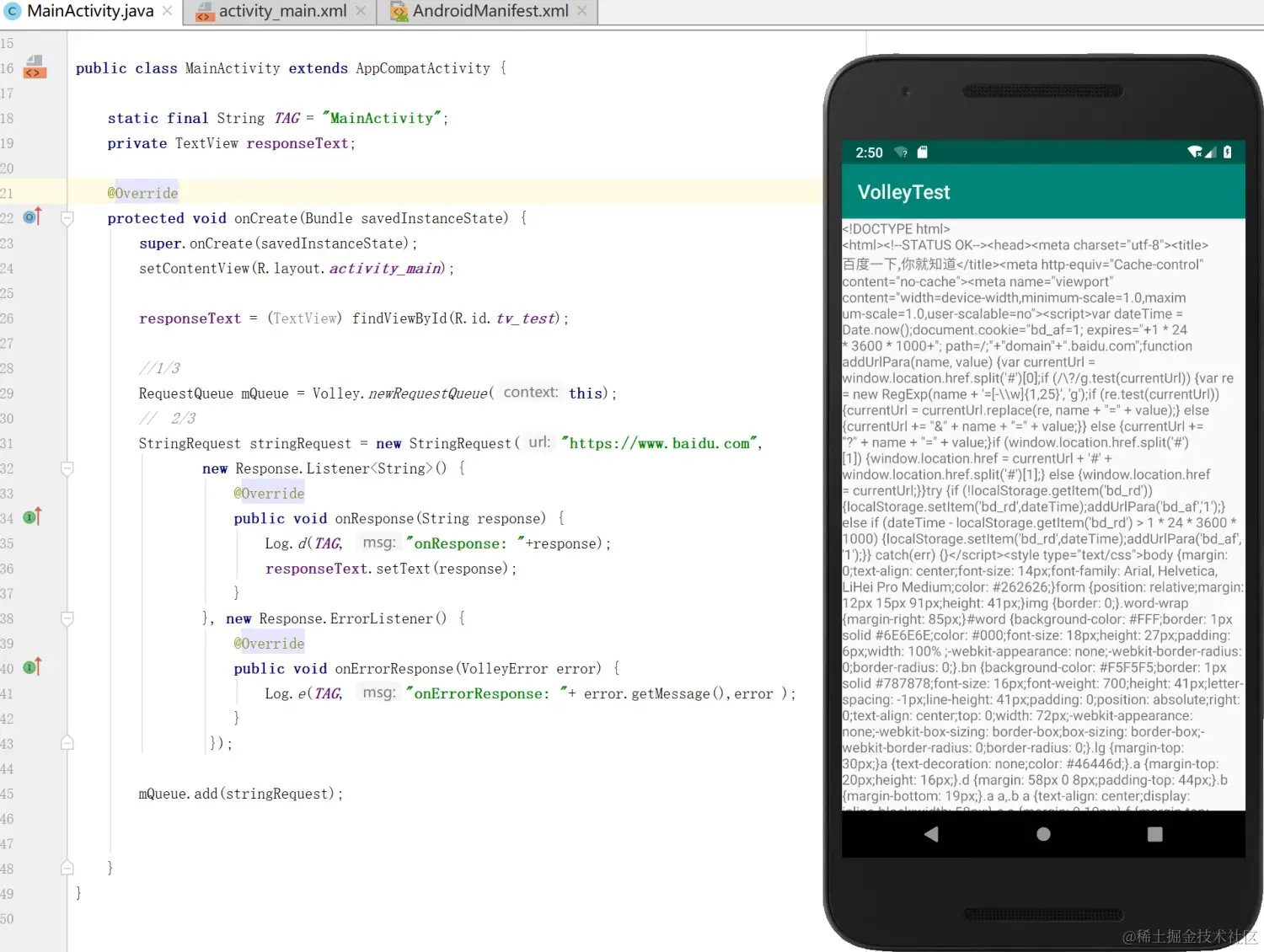Click the MainActivity class name on line 16
The height and width of the screenshot is (952, 1264).
[x=233, y=68]
